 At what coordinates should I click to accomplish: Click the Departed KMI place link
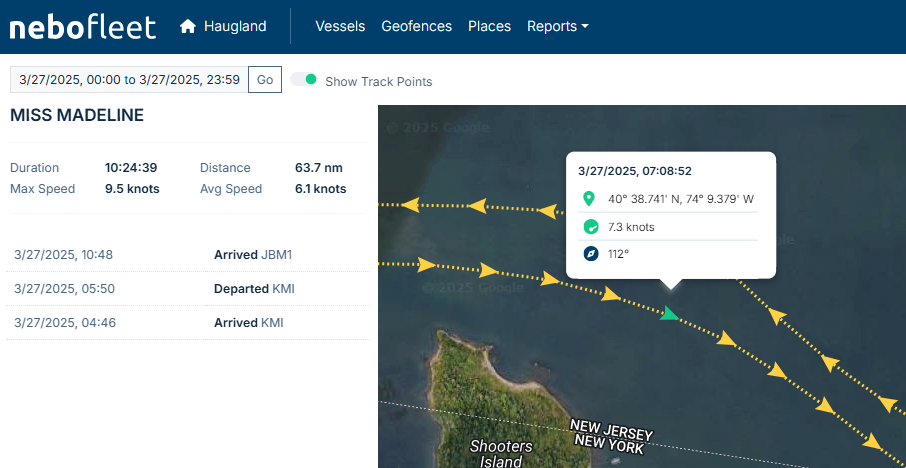click(x=283, y=289)
